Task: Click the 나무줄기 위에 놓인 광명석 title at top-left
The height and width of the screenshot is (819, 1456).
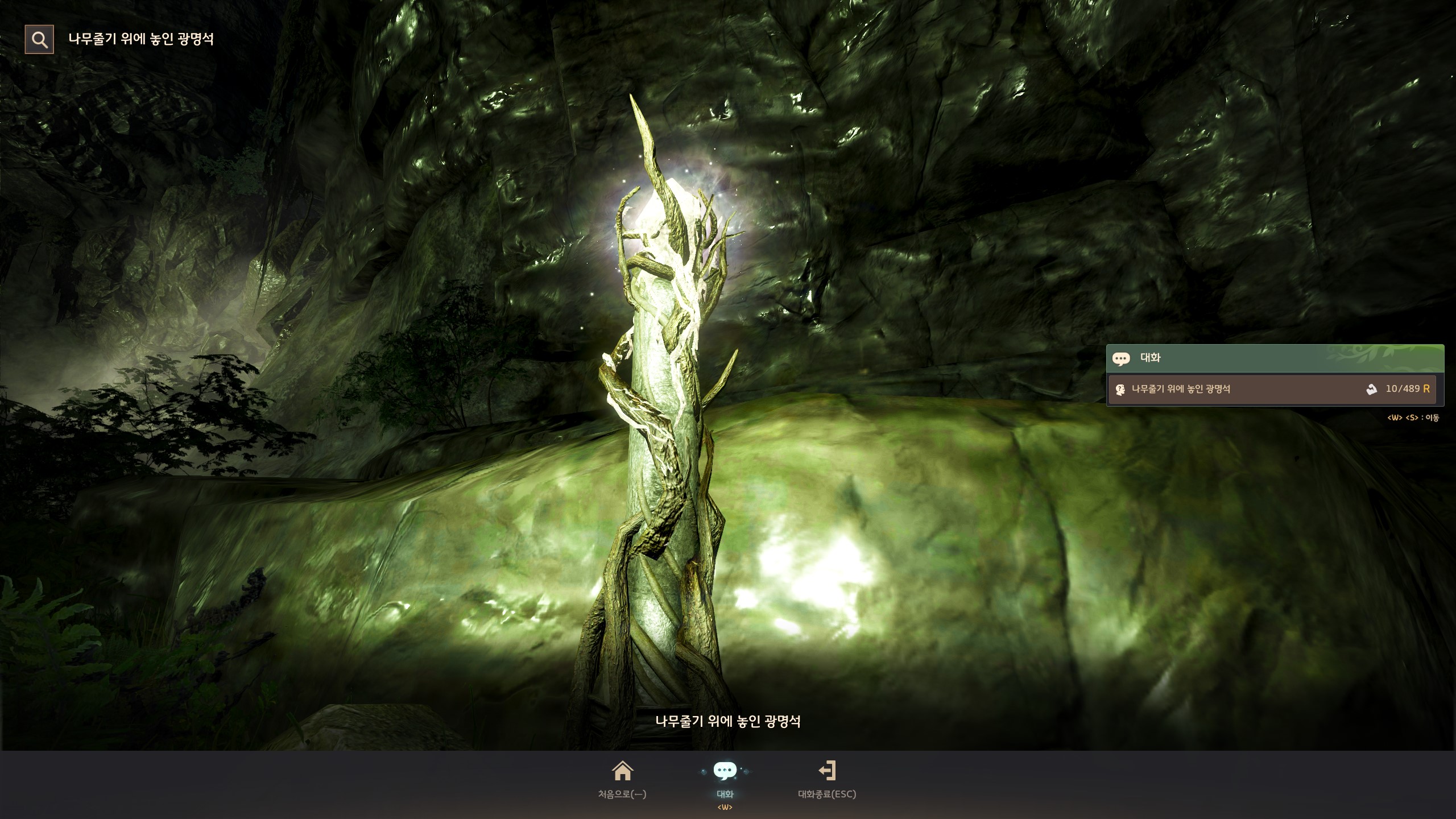Action: [x=141, y=39]
